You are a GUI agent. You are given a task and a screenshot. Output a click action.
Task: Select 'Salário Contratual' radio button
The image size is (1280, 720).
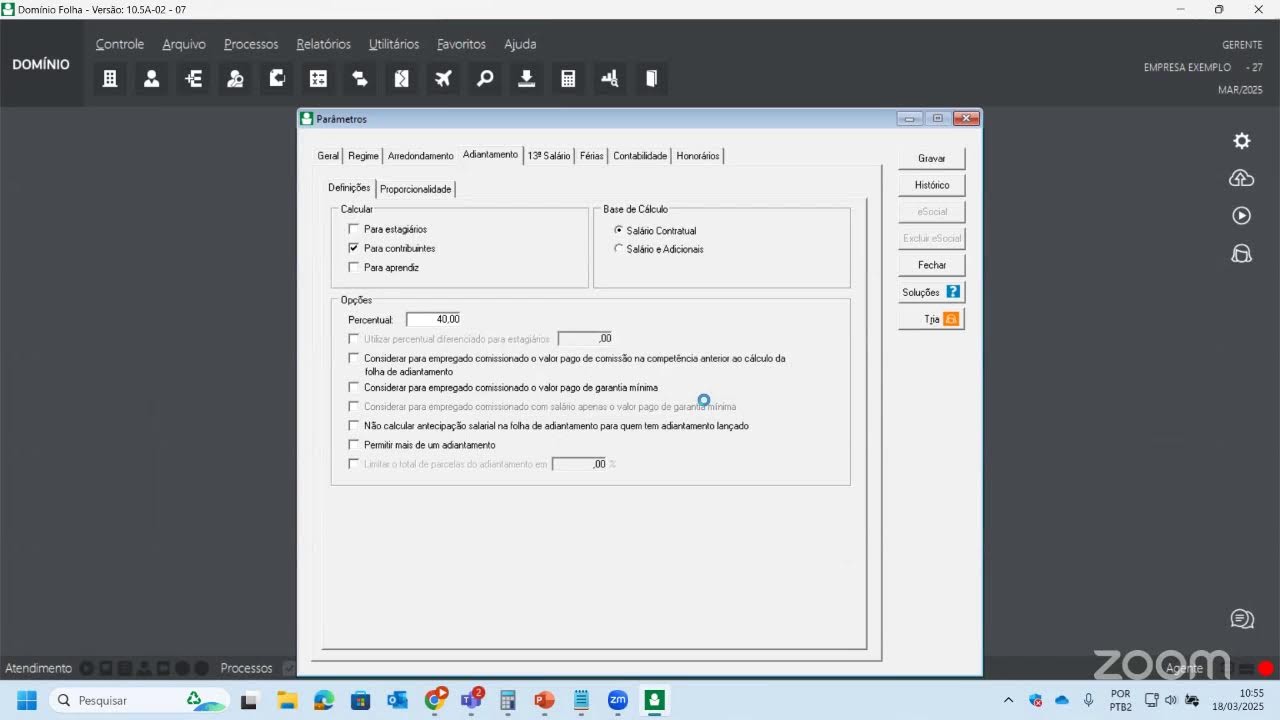click(x=619, y=230)
